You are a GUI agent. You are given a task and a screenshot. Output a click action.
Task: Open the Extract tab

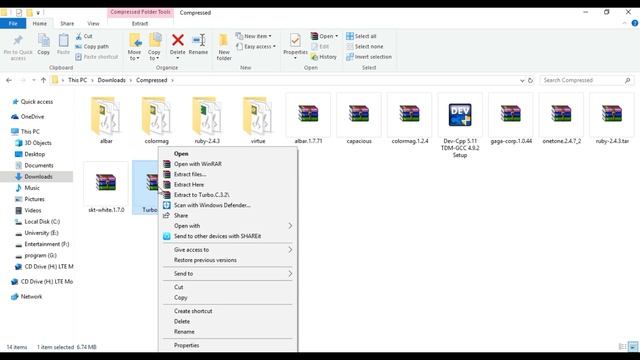pos(140,24)
